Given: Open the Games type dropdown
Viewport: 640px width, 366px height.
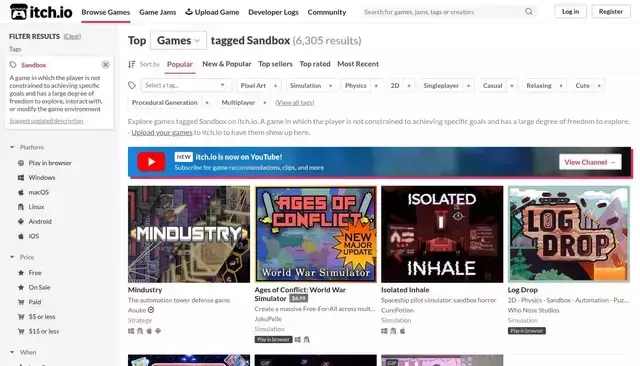Looking at the screenshot, I should tap(178, 40).
